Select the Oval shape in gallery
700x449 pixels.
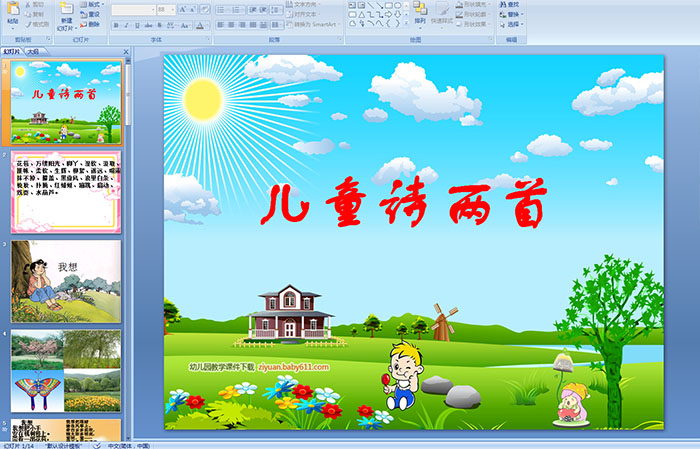tap(397, 5)
